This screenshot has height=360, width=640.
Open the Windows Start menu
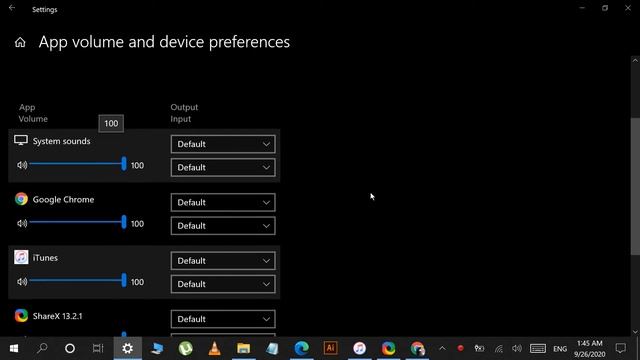click(x=14, y=348)
